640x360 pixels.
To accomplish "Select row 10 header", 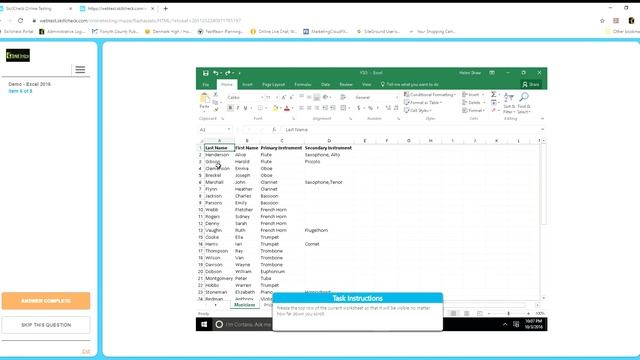I will pyautogui.click(x=200, y=210).
